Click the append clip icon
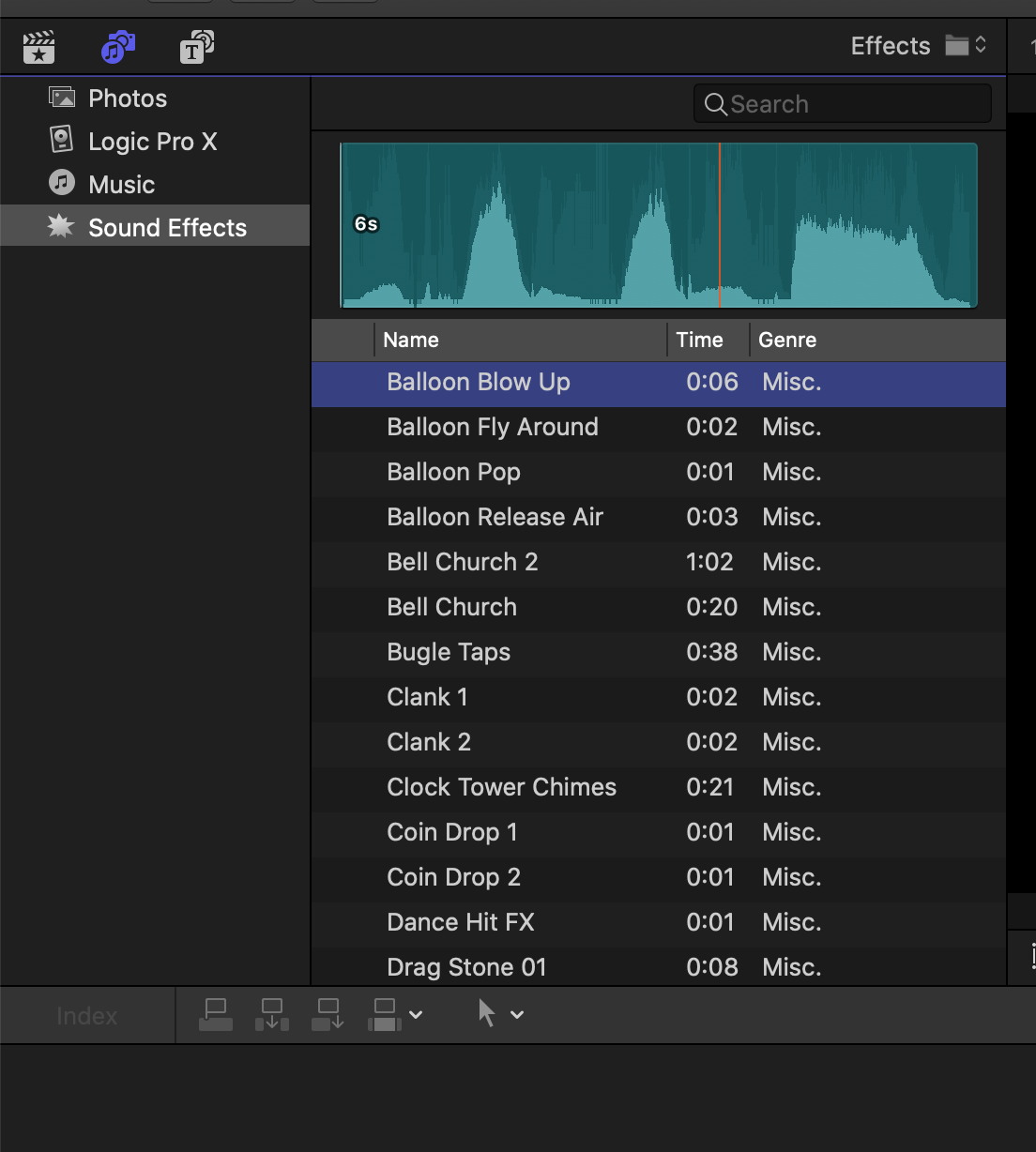1036x1152 pixels. (328, 1014)
